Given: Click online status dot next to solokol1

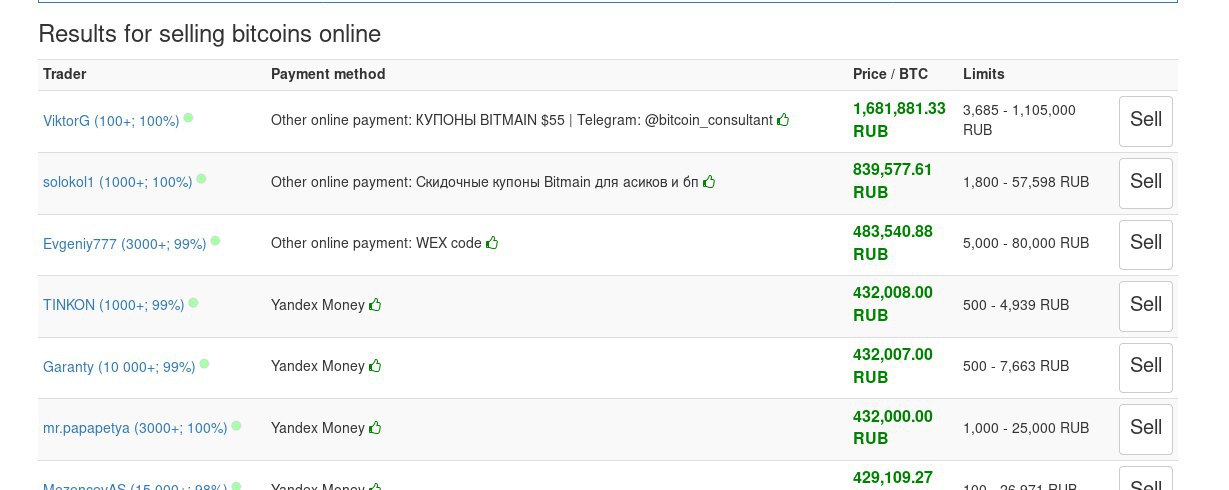Looking at the screenshot, I should point(201,179).
